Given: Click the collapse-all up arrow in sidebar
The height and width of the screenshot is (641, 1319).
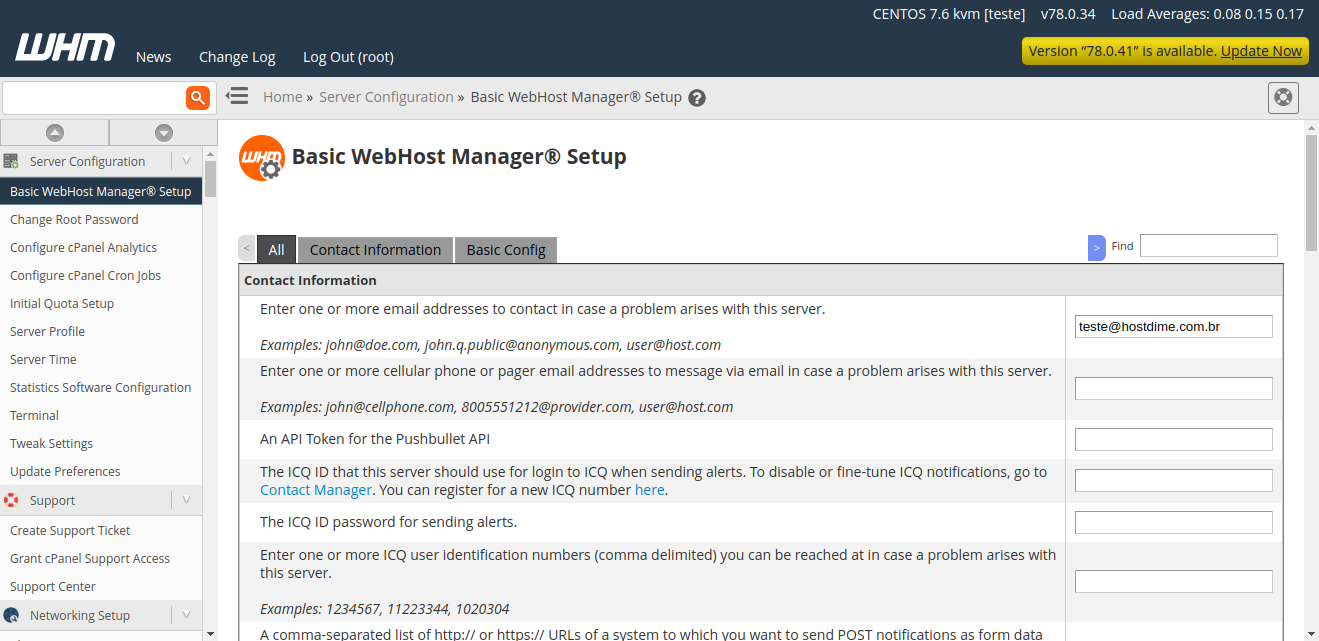Looking at the screenshot, I should pyautogui.click(x=55, y=132).
